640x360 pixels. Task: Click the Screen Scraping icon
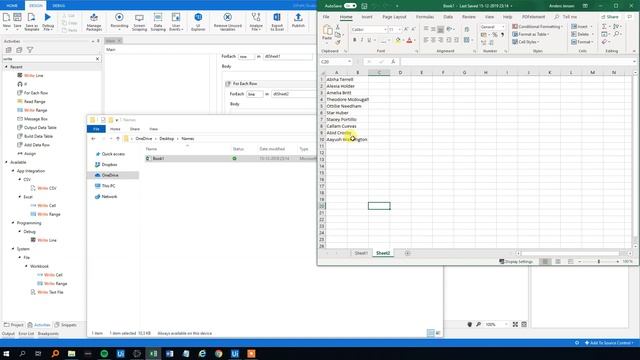[x=139, y=22]
